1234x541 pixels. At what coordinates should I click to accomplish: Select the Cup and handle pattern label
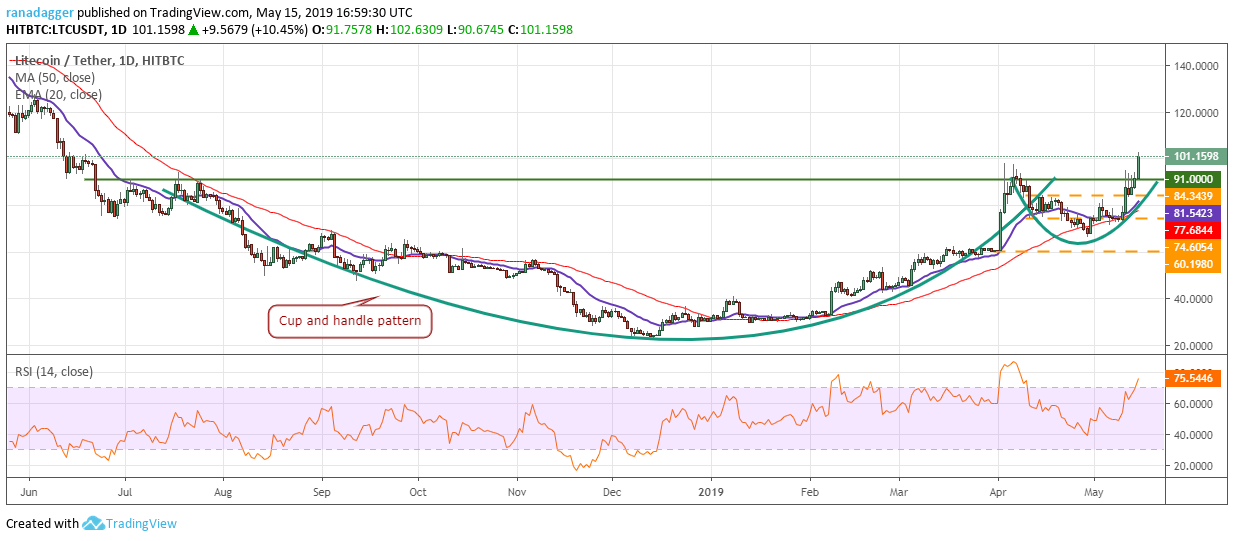(x=350, y=322)
